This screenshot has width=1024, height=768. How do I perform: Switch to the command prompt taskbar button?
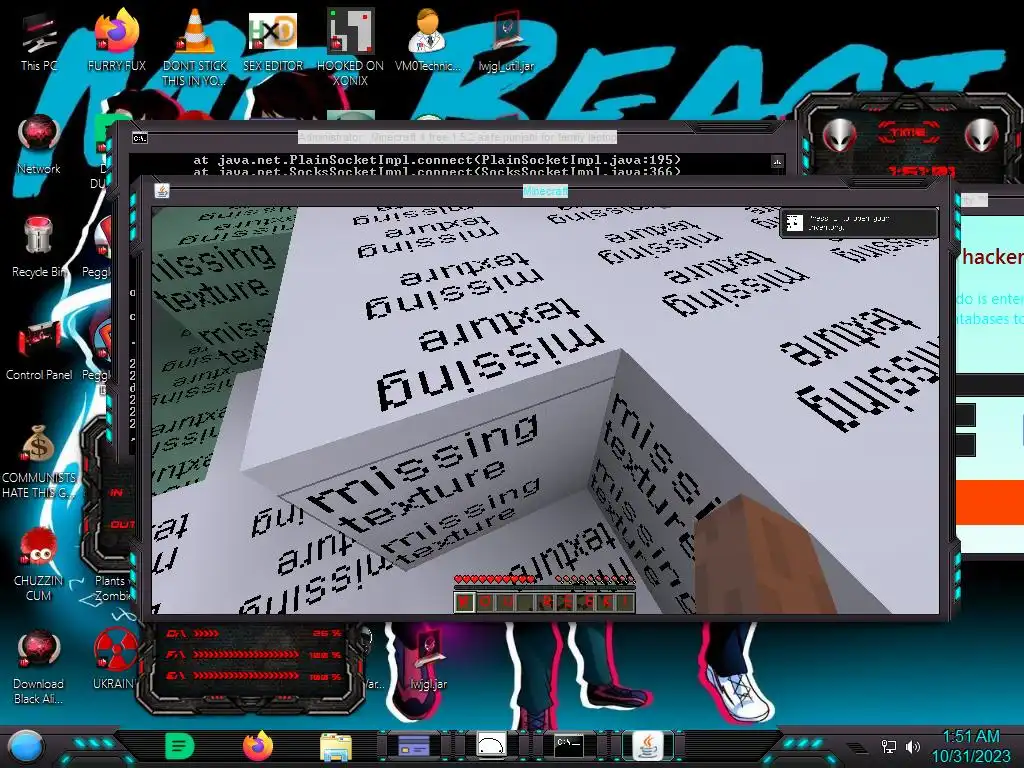click(x=569, y=745)
